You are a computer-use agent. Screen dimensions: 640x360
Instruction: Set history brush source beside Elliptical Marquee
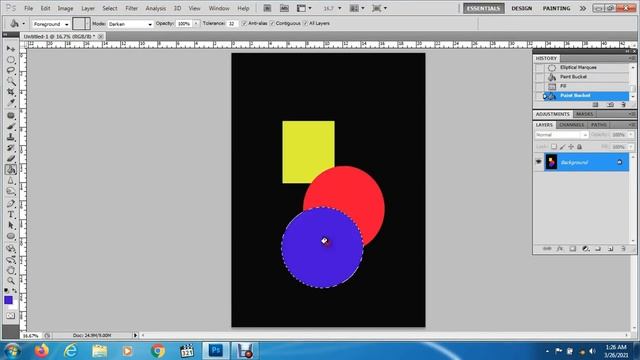point(539,67)
